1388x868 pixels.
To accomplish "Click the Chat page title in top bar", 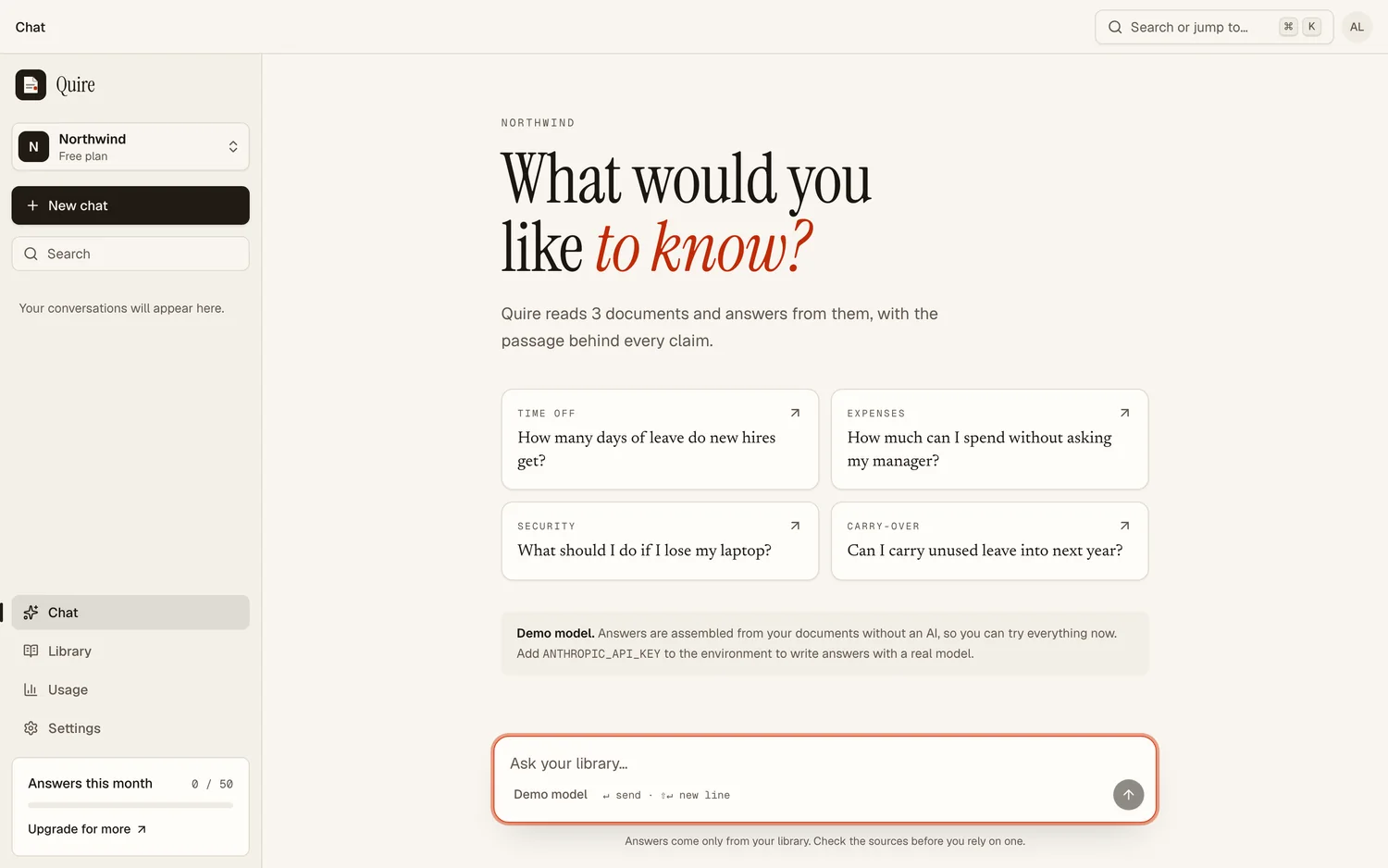I will tap(31, 27).
